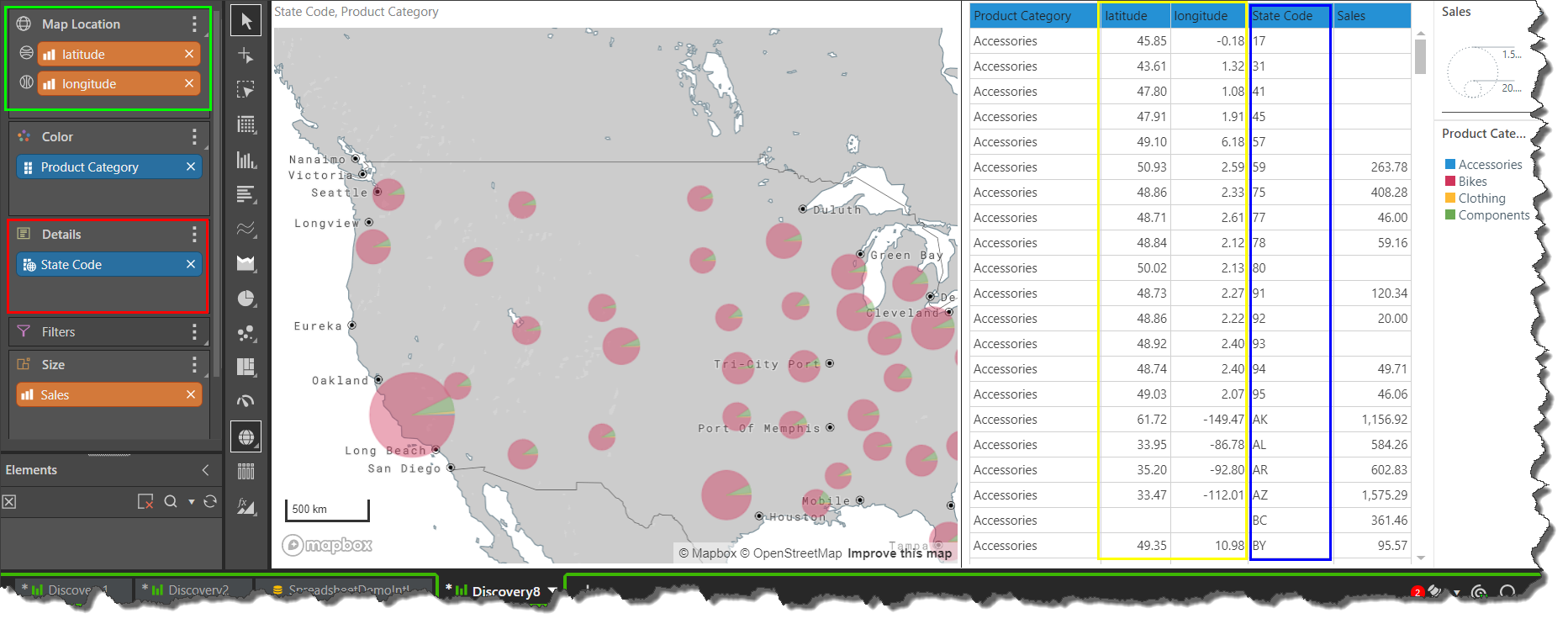The image size is (1568, 624).
Task: Click the Bikes legend color swatch
Action: pyautogui.click(x=1450, y=182)
